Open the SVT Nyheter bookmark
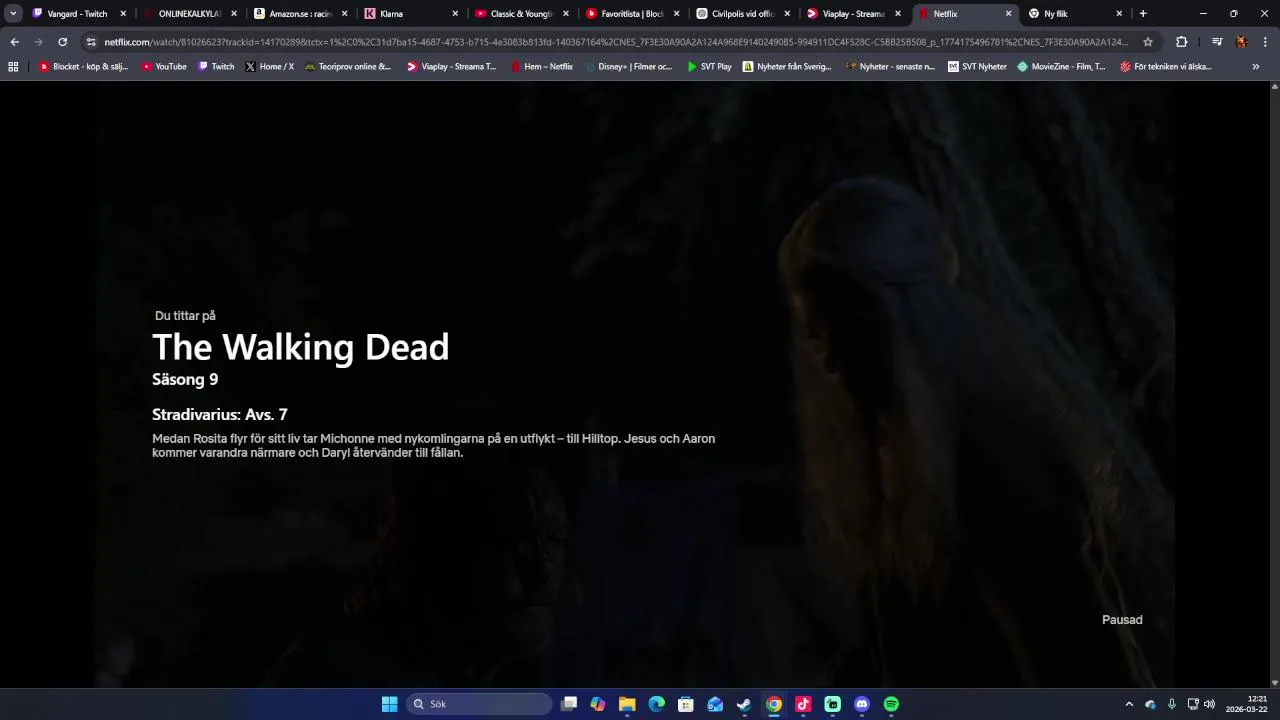 click(x=977, y=67)
